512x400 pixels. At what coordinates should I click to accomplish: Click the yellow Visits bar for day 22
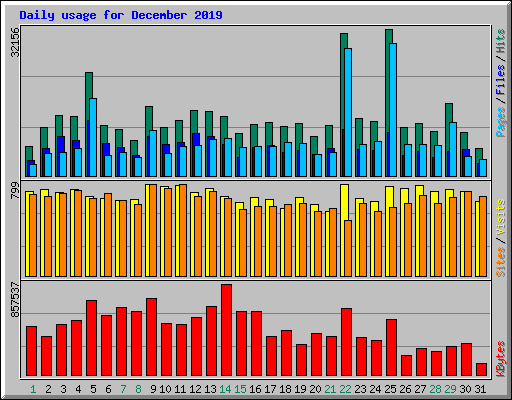343,230
